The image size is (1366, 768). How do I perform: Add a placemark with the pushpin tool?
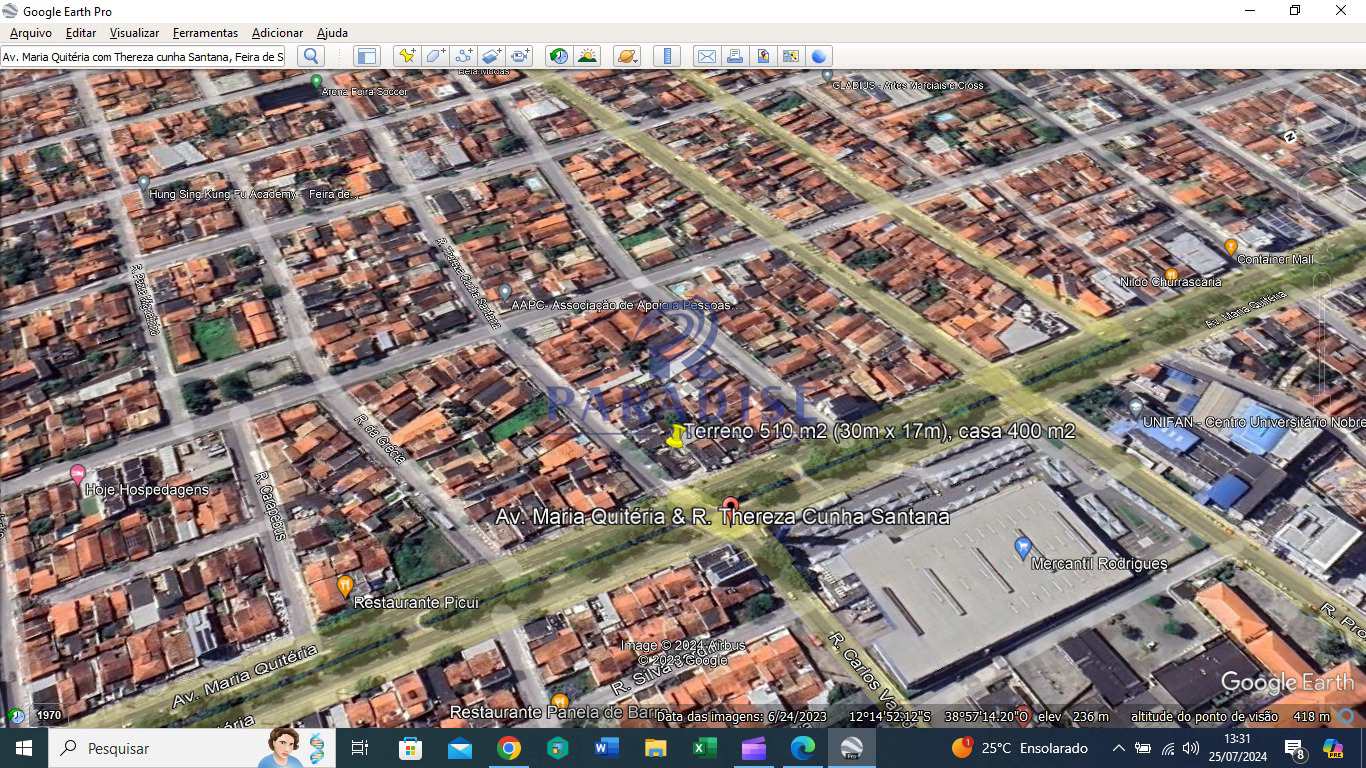[x=406, y=56]
